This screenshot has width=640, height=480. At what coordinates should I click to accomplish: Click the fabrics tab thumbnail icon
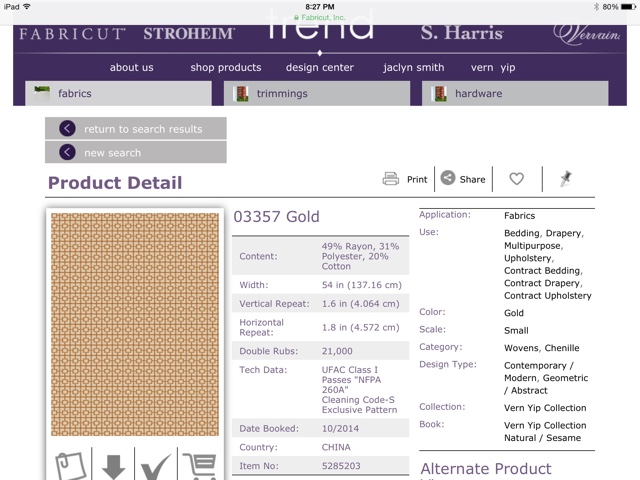click(42, 93)
